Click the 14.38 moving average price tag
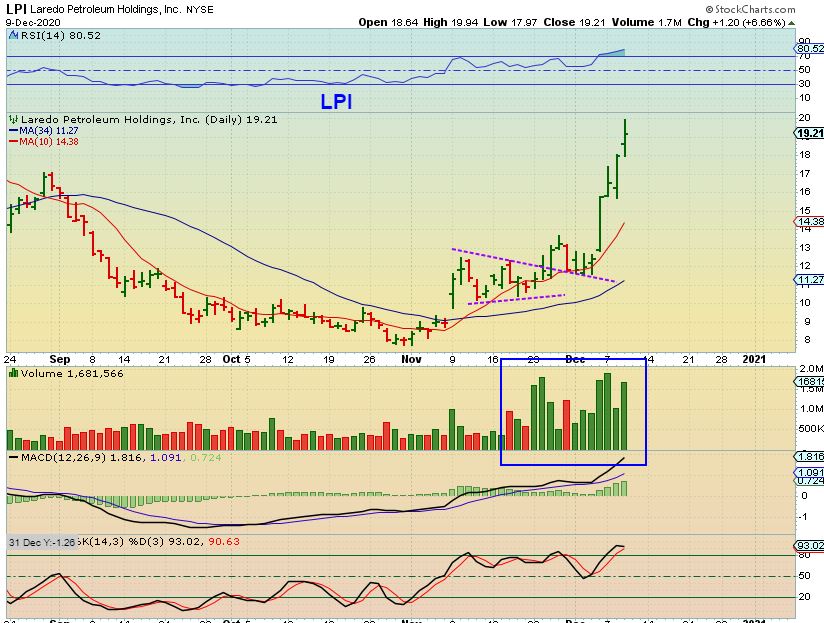The height and width of the screenshot is (623, 824). point(810,222)
